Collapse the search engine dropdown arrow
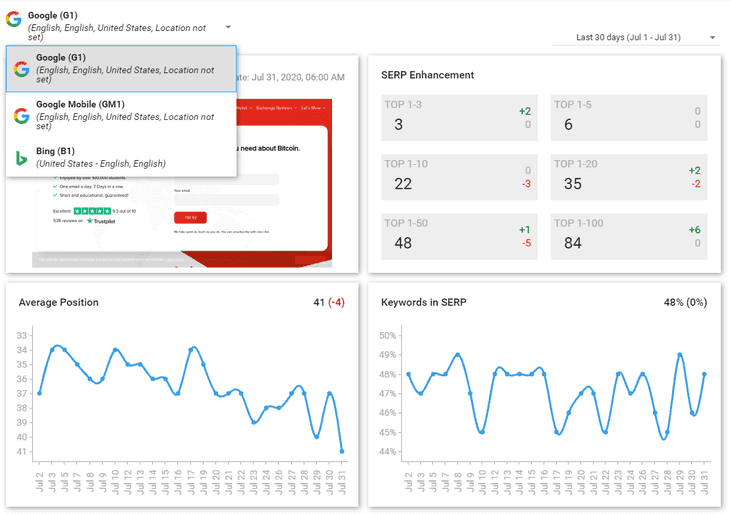 (x=228, y=27)
